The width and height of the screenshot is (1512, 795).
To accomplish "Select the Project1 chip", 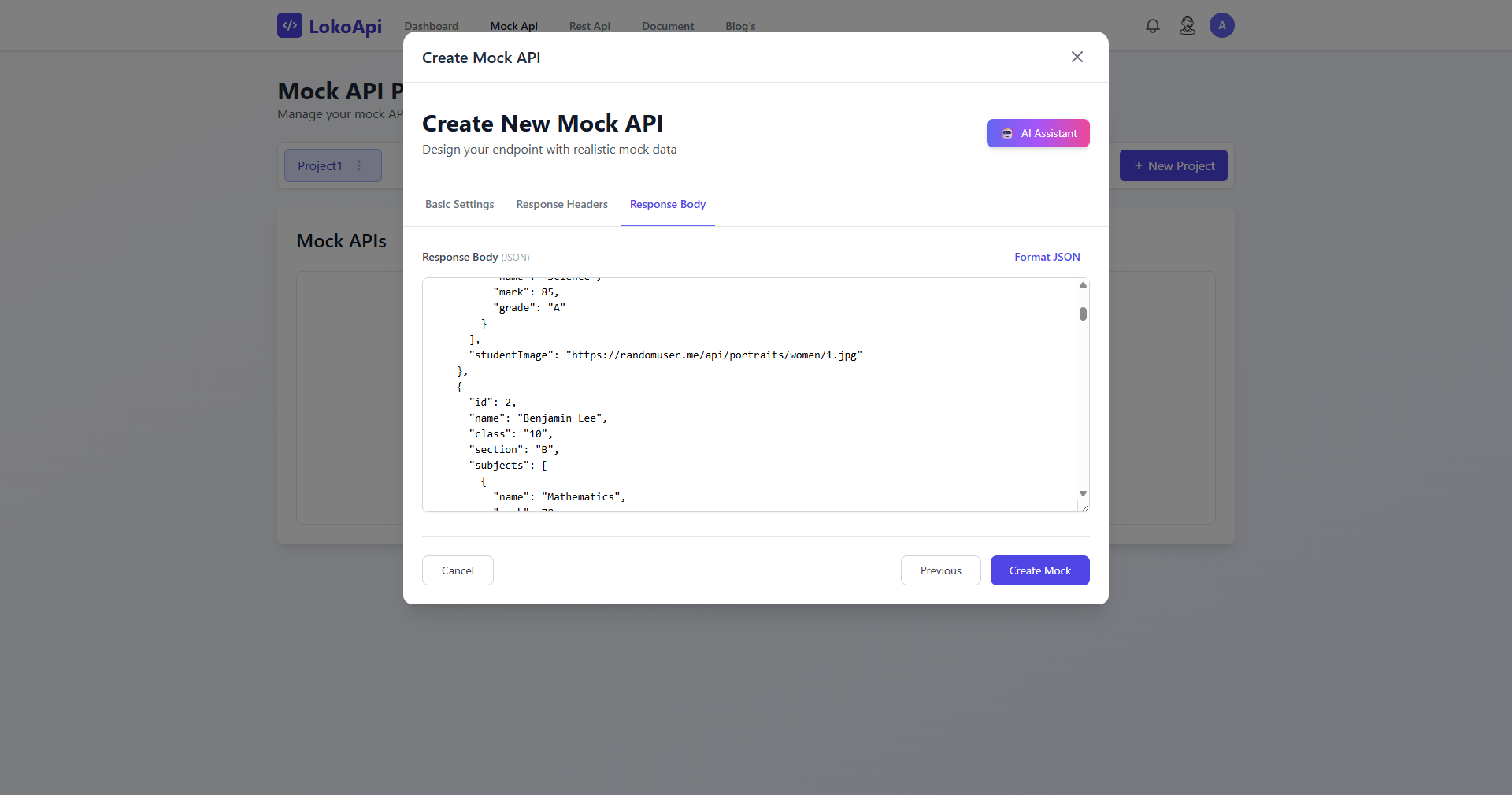I will click(333, 165).
